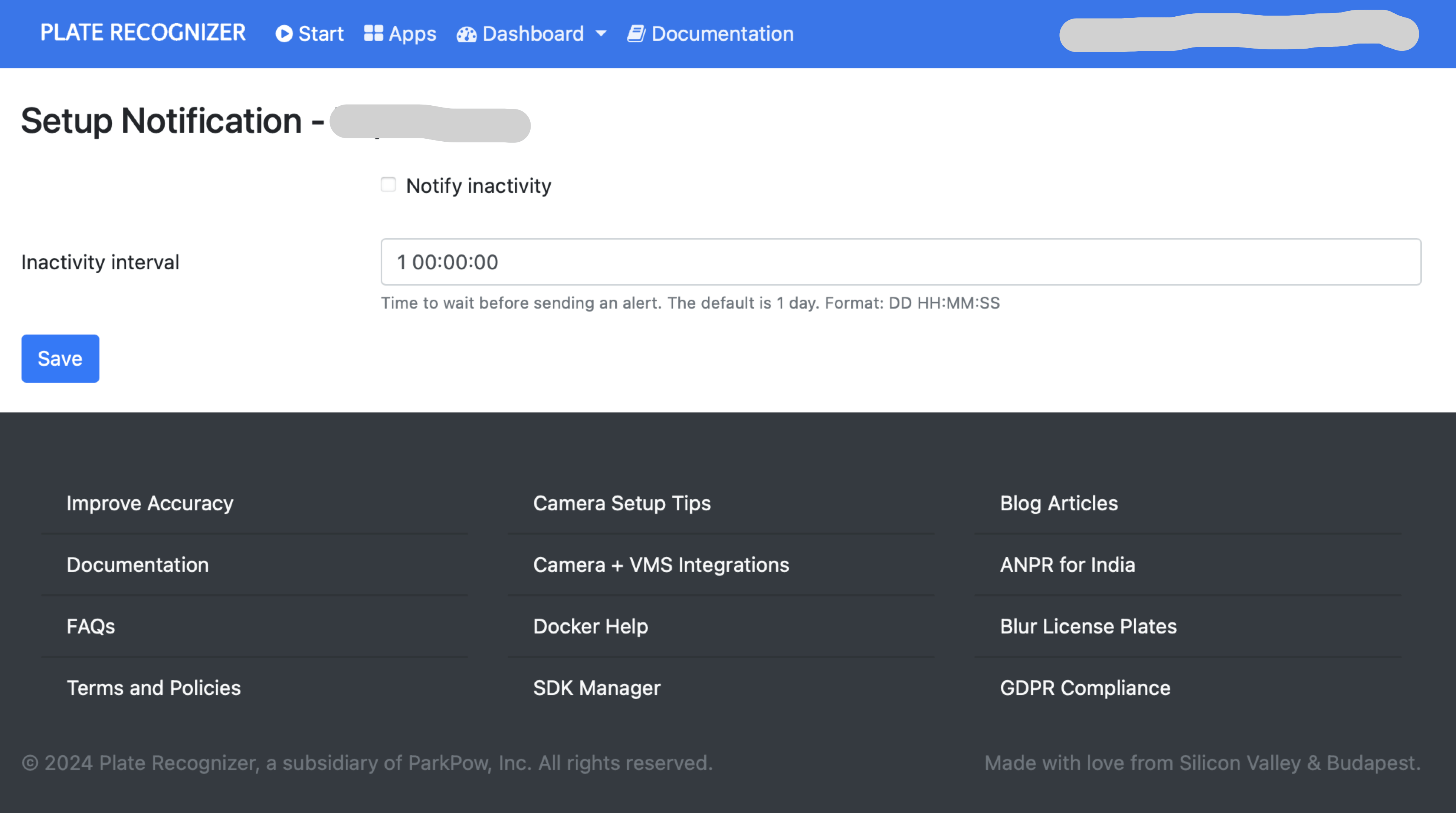This screenshot has width=1456, height=813.
Task: Open the FAQs footer link
Action: 91,626
